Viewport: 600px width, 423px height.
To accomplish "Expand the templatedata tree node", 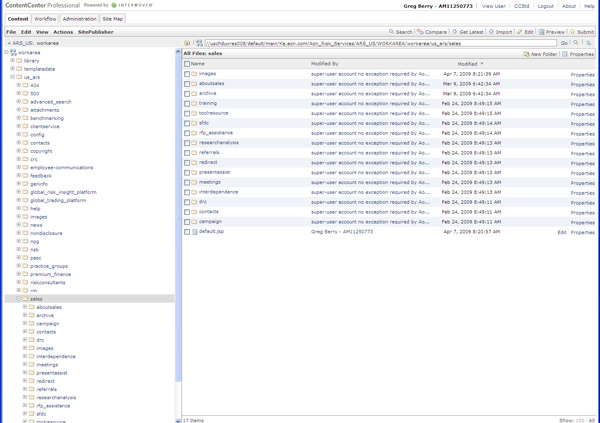I will [x=13, y=69].
